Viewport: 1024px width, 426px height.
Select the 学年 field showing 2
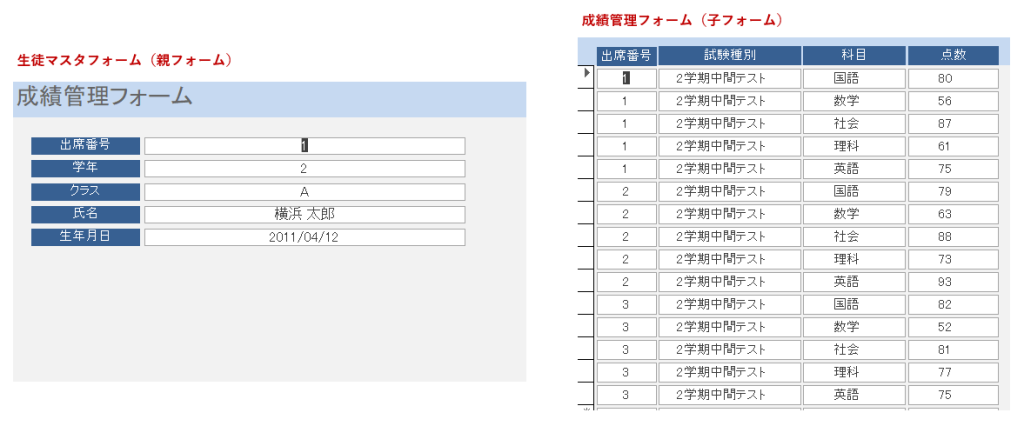pos(304,168)
